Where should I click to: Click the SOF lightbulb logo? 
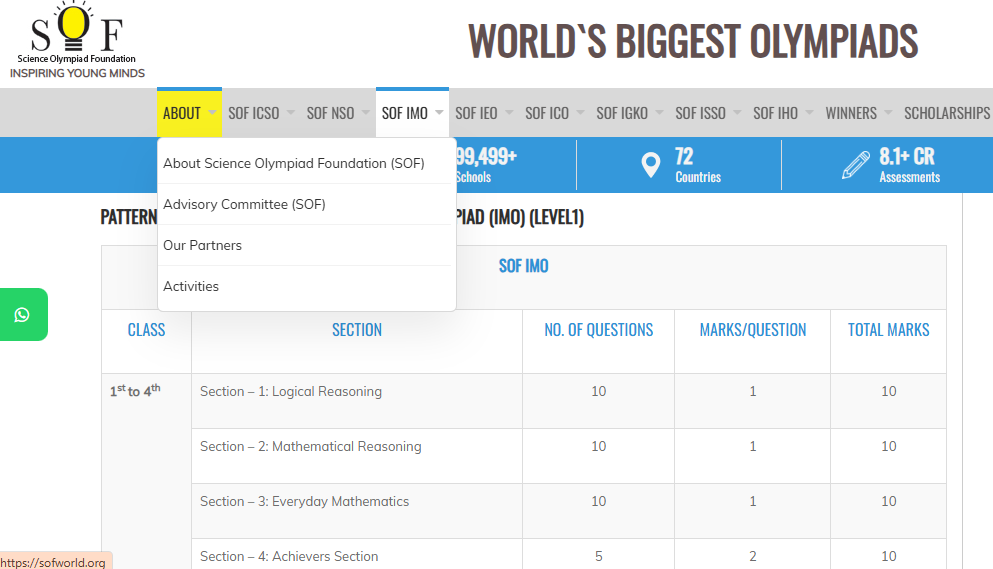tap(77, 40)
